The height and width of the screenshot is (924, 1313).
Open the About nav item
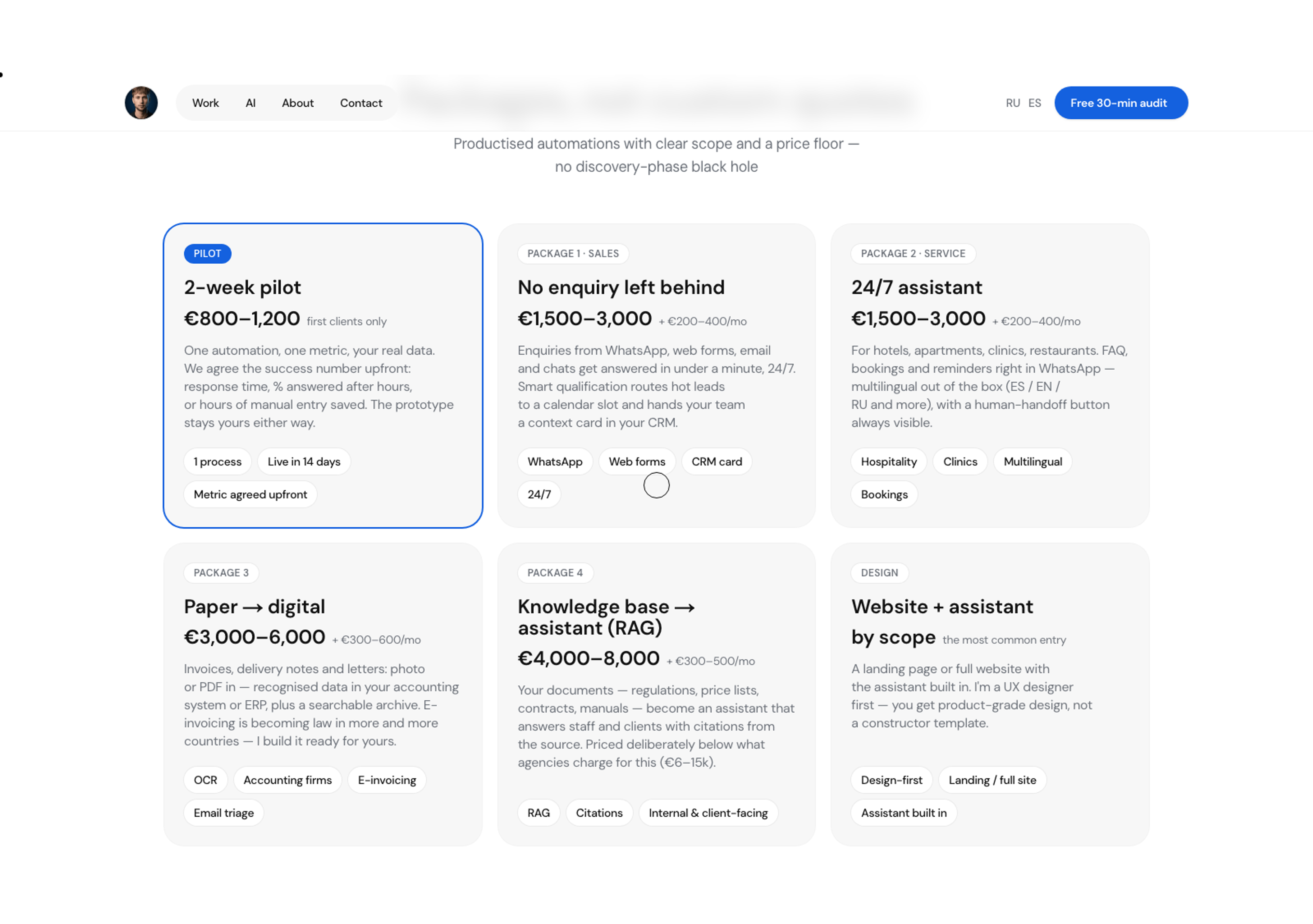pyautogui.click(x=297, y=103)
